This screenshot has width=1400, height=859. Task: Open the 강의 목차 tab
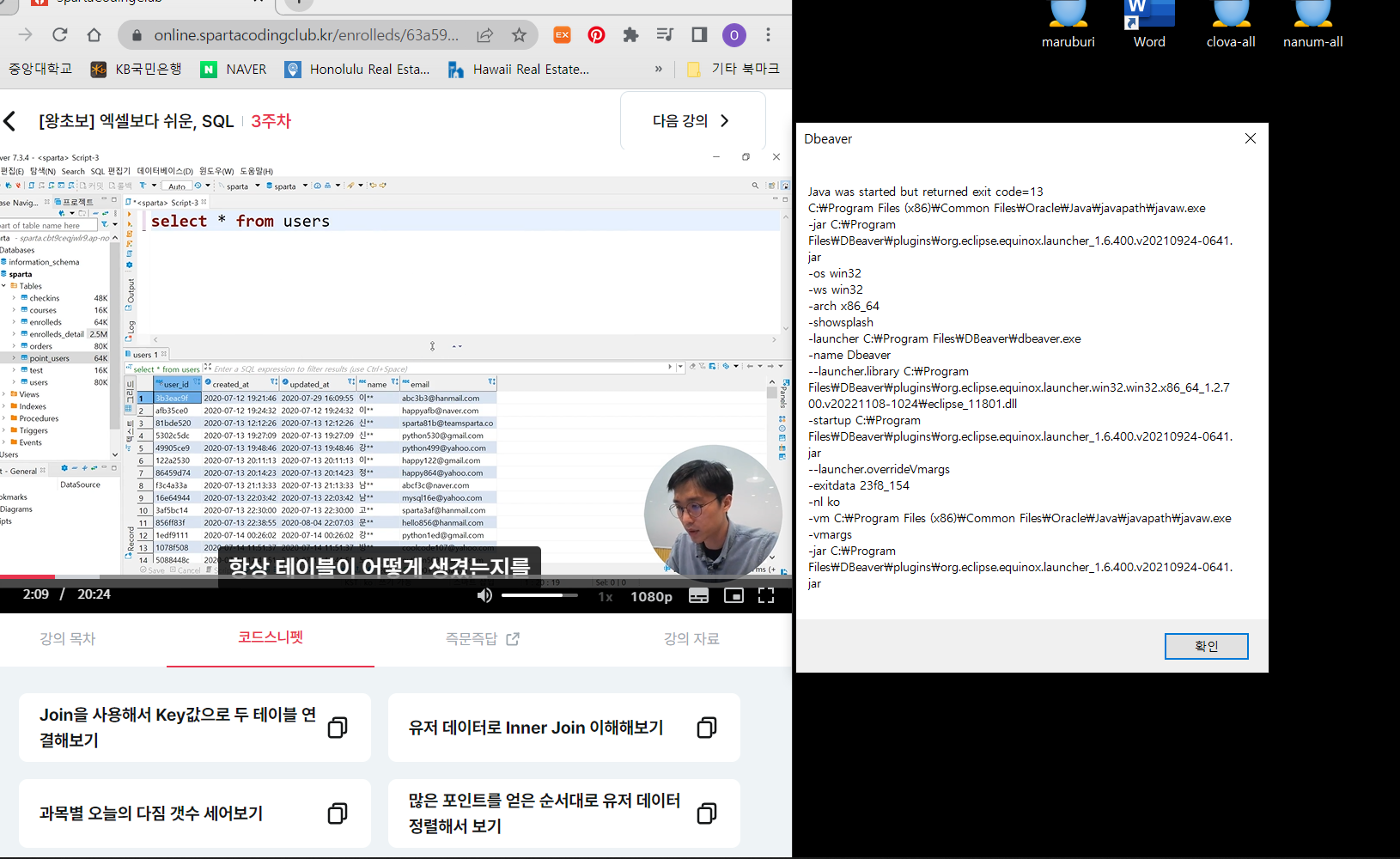tap(68, 638)
